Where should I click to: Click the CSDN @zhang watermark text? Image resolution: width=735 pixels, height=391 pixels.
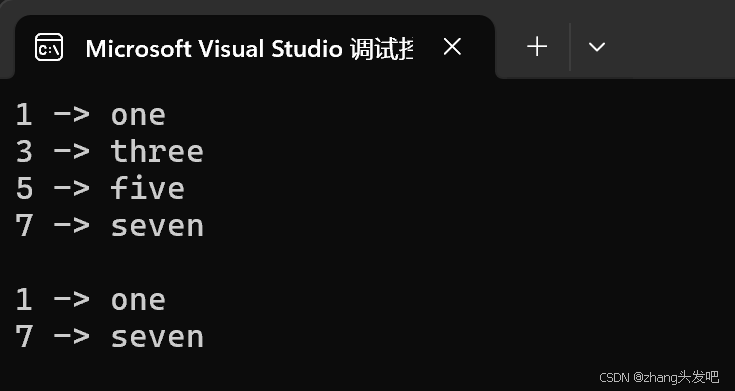pyautogui.click(x=659, y=376)
